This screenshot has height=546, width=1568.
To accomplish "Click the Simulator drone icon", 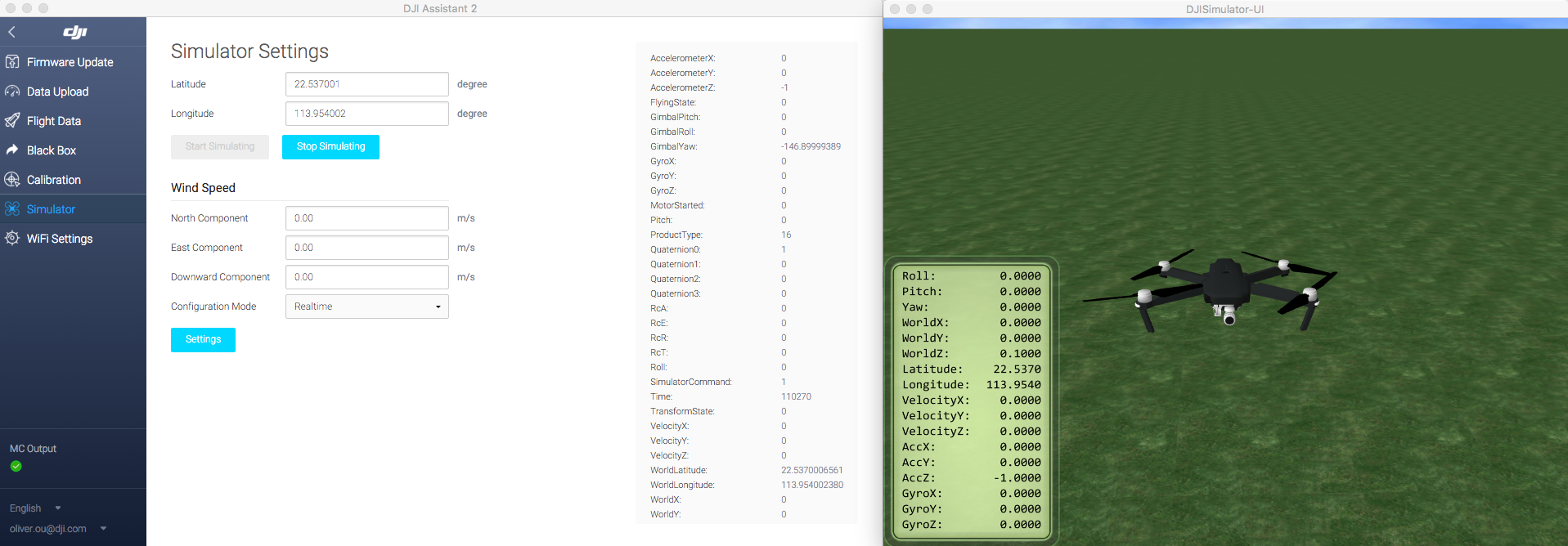I will coord(12,209).
